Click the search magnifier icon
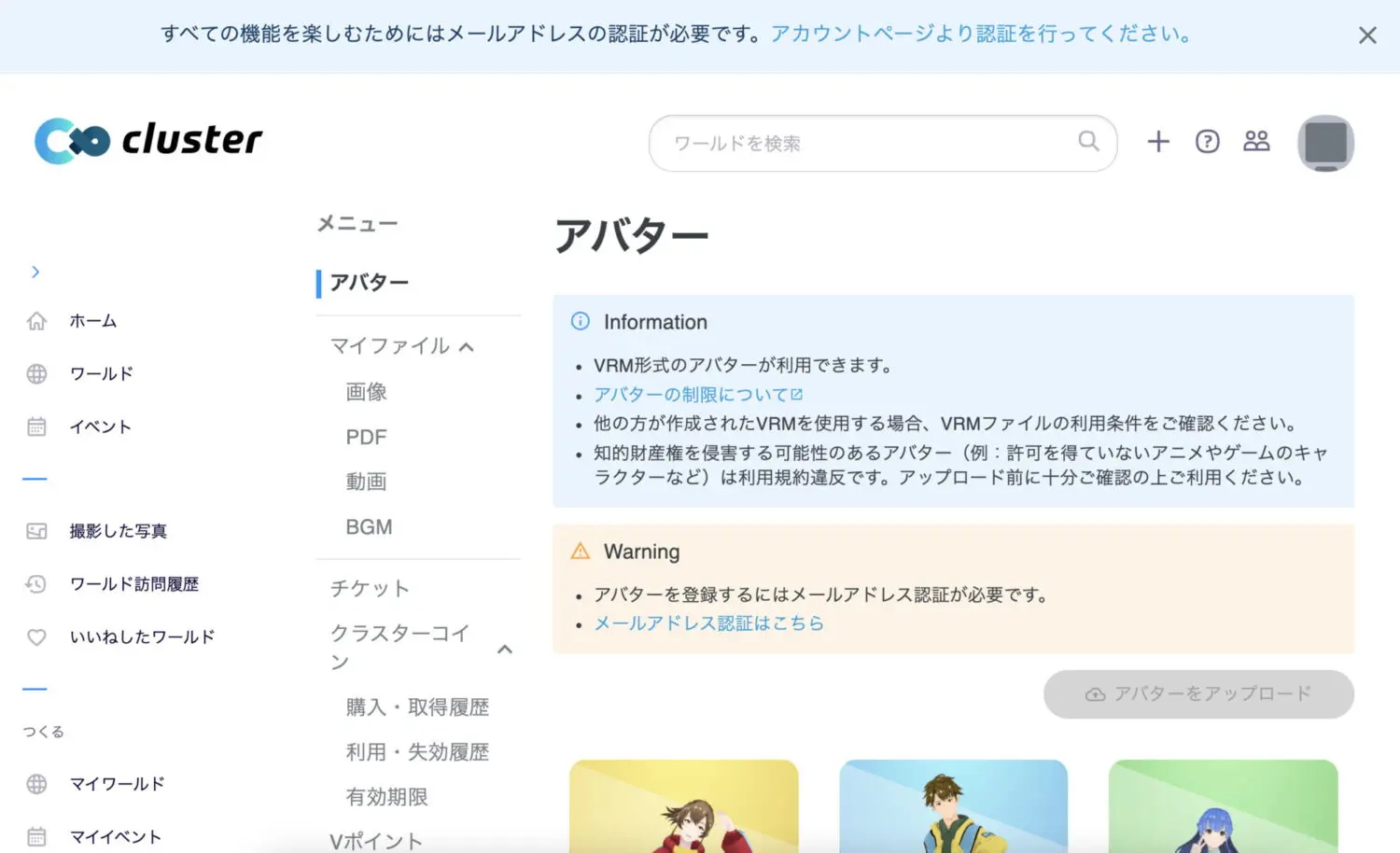Screen dimensions: 1400x853 tap(1088, 141)
